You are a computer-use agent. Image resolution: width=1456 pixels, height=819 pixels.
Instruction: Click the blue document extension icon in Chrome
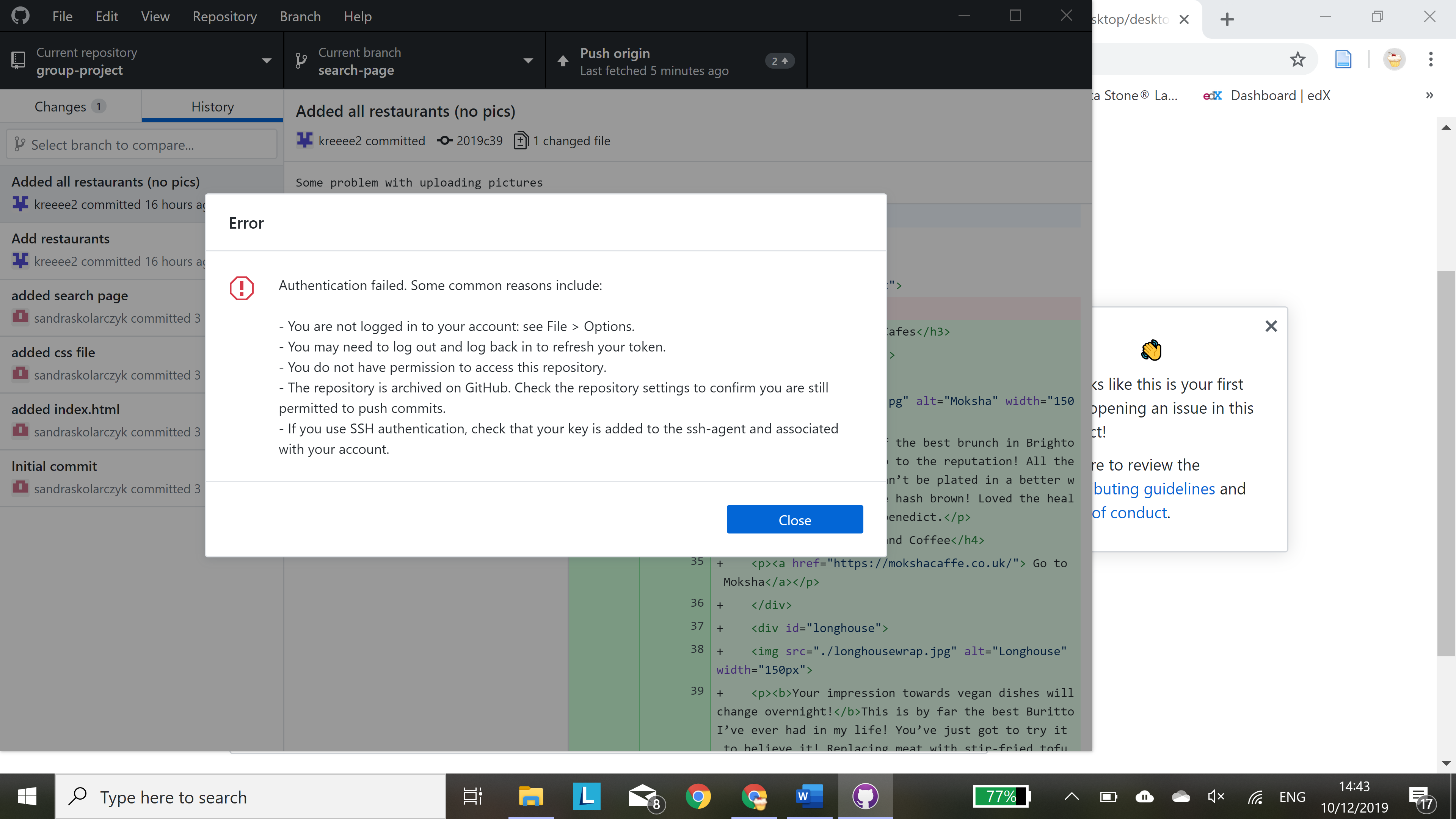(1343, 60)
